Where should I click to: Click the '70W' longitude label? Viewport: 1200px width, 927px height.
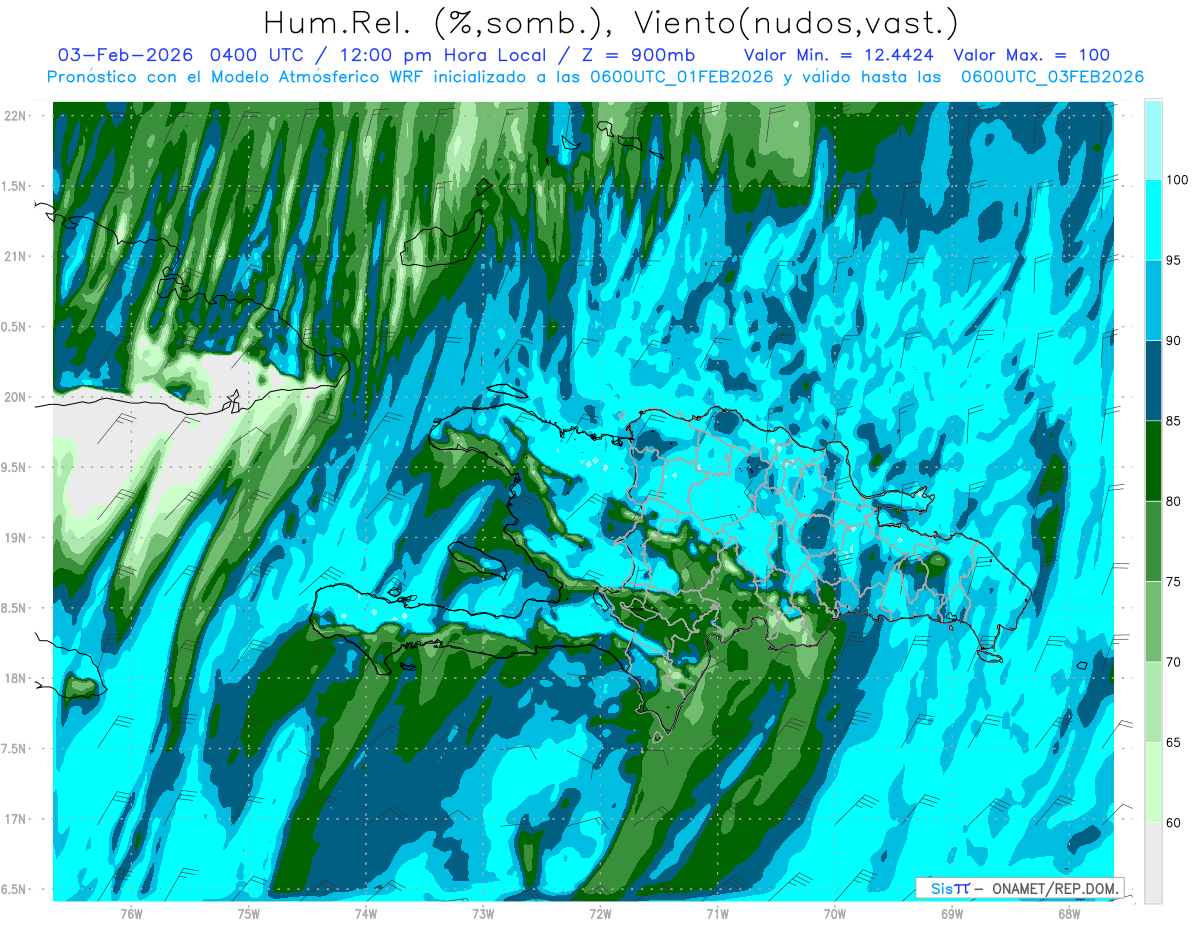tap(835, 913)
